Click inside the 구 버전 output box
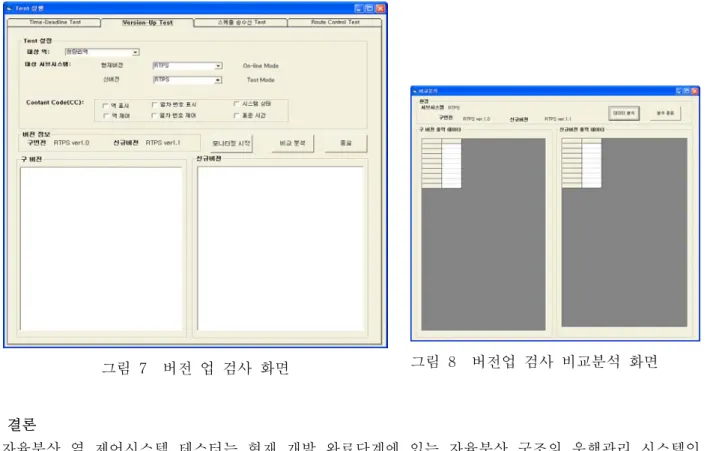This screenshot has height=451, width=710. [x=101, y=249]
